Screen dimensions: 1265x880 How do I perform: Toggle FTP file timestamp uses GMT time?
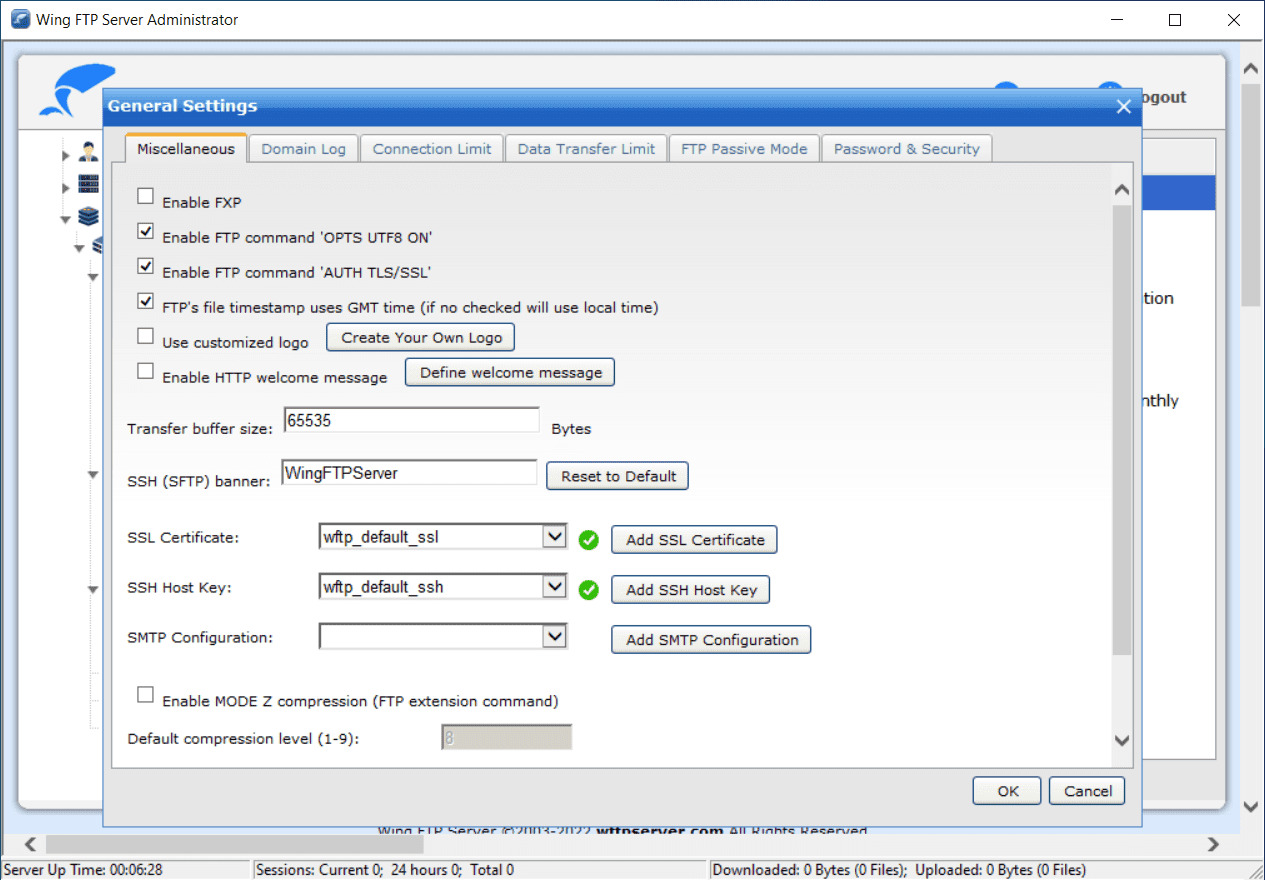(x=146, y=301)
